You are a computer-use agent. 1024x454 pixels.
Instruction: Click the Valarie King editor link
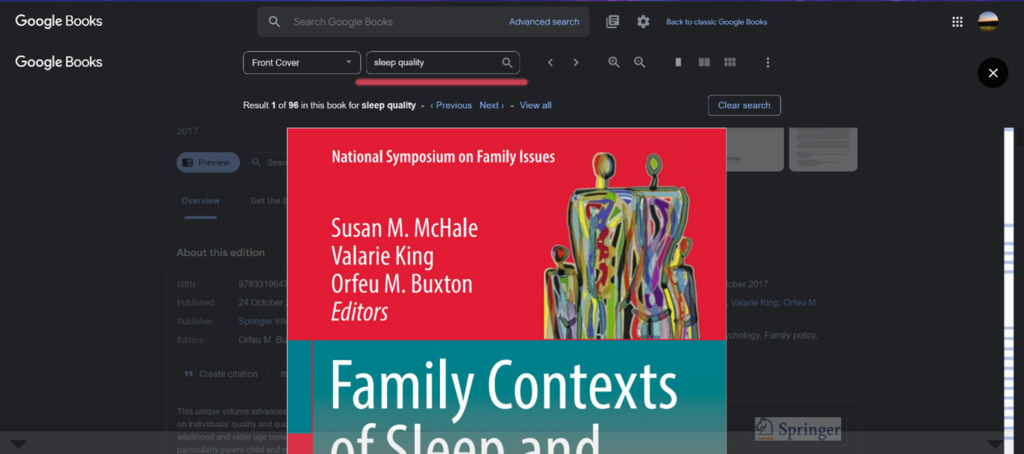coord(754,302)
